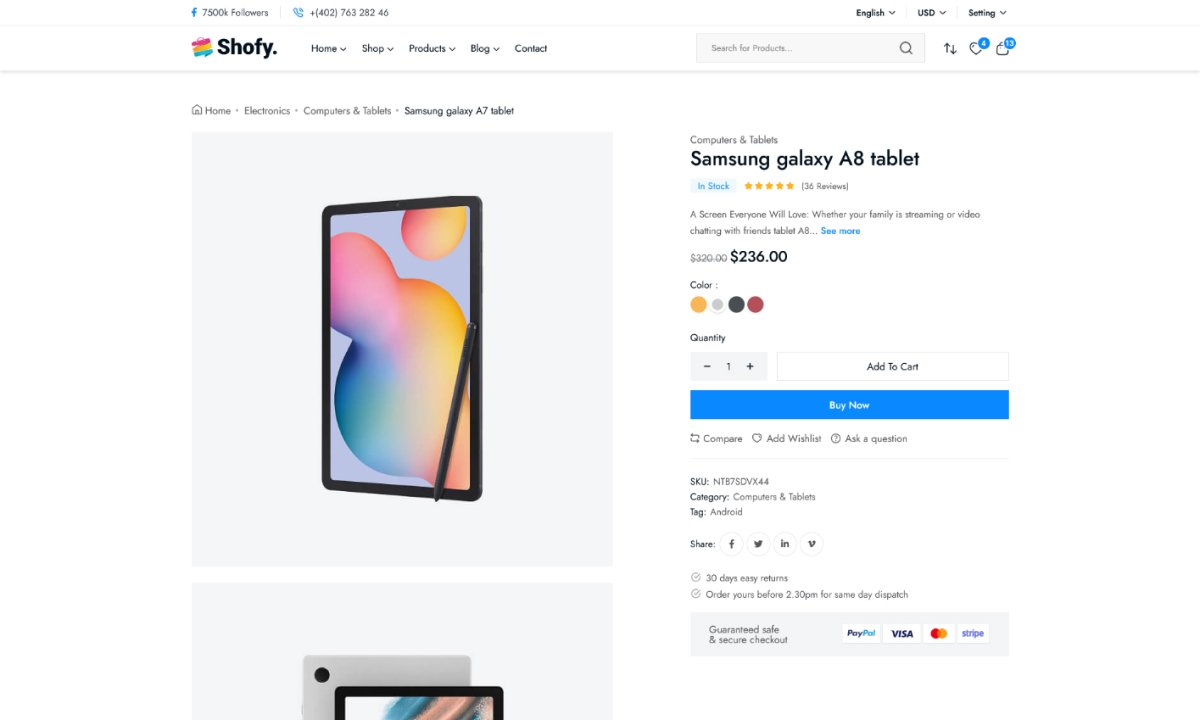Screen dimensions: 1200x720
Task: Go to the Contact menu item
Action: [530, 48]
